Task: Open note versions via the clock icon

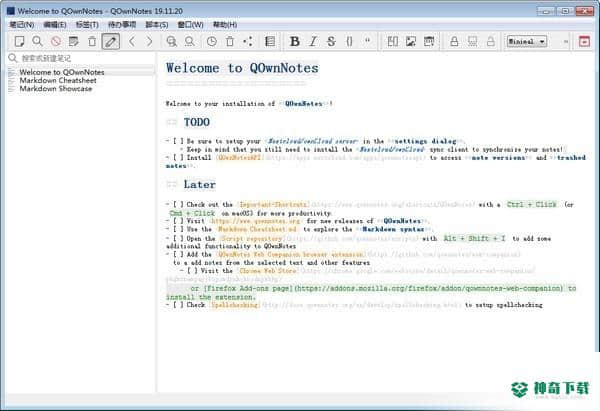Action: [x=212, y=41]
